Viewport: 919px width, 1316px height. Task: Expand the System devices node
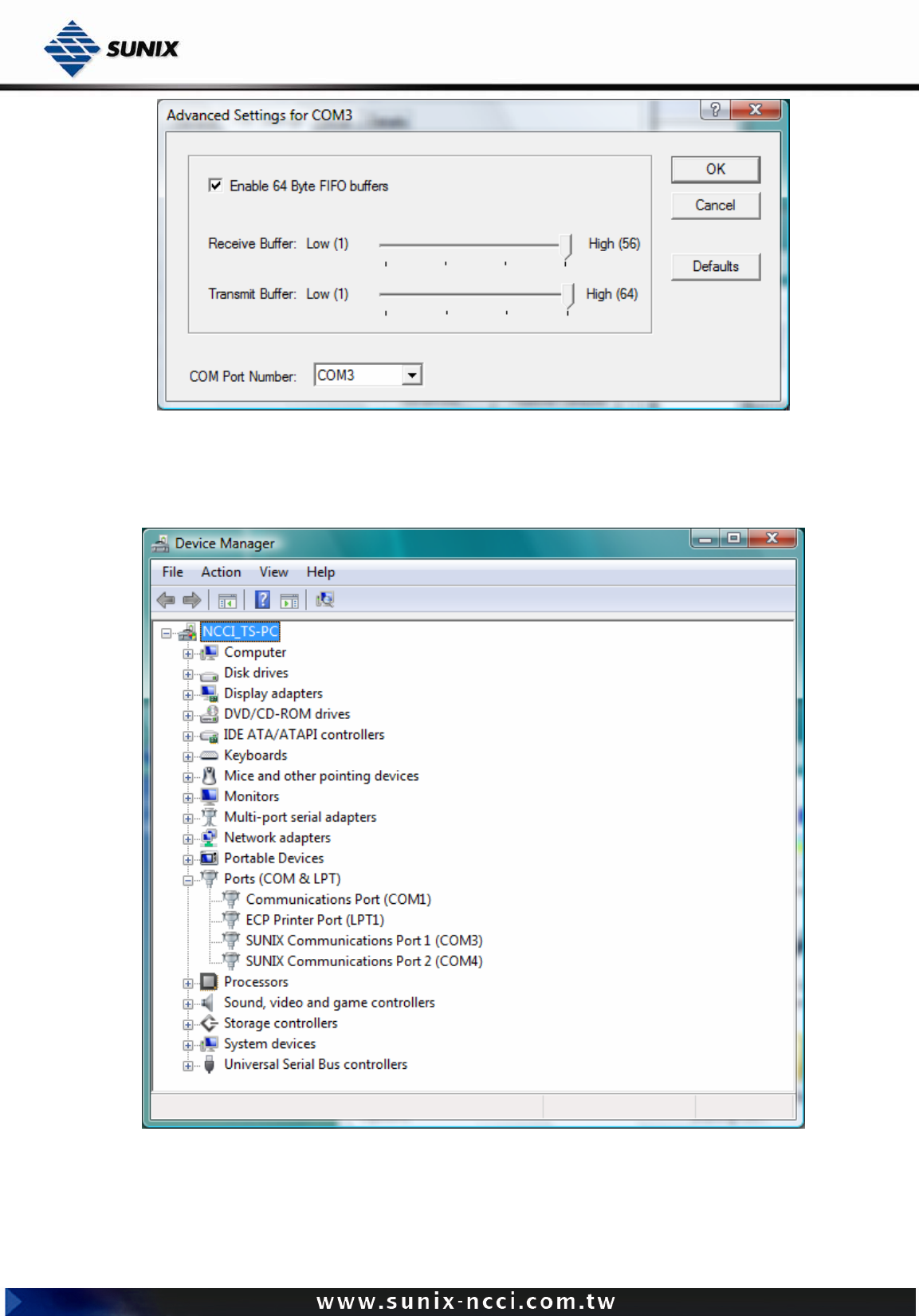(x=188, y=1046)
